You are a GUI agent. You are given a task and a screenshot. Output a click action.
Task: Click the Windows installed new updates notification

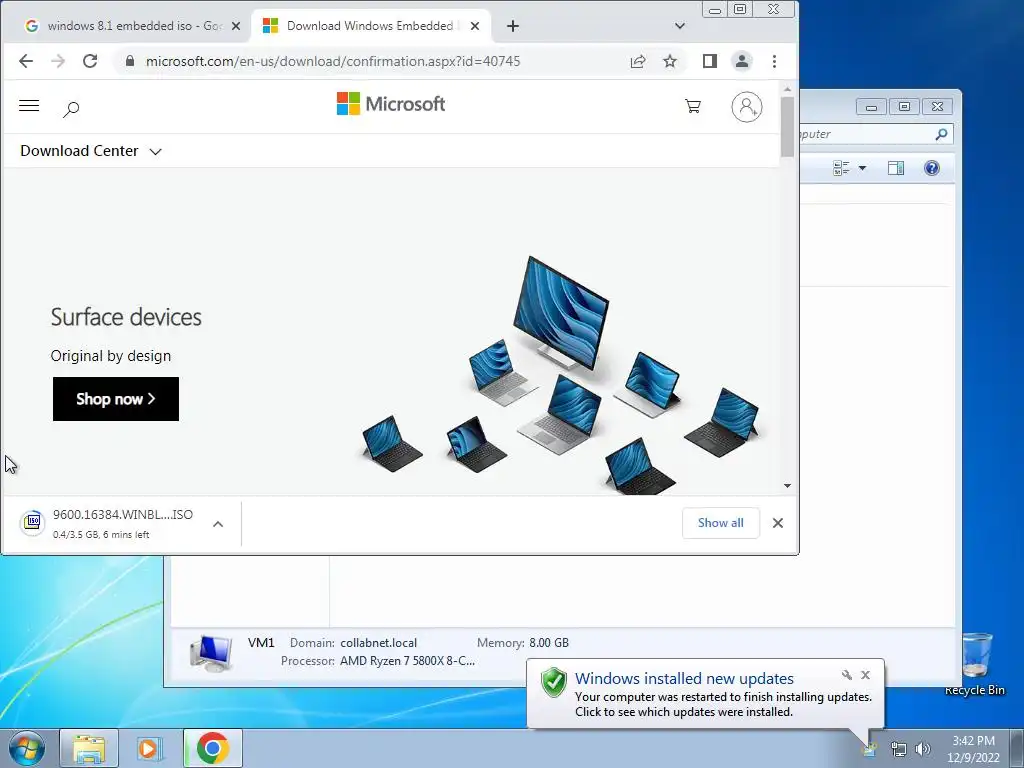click(x=705, y=694)
